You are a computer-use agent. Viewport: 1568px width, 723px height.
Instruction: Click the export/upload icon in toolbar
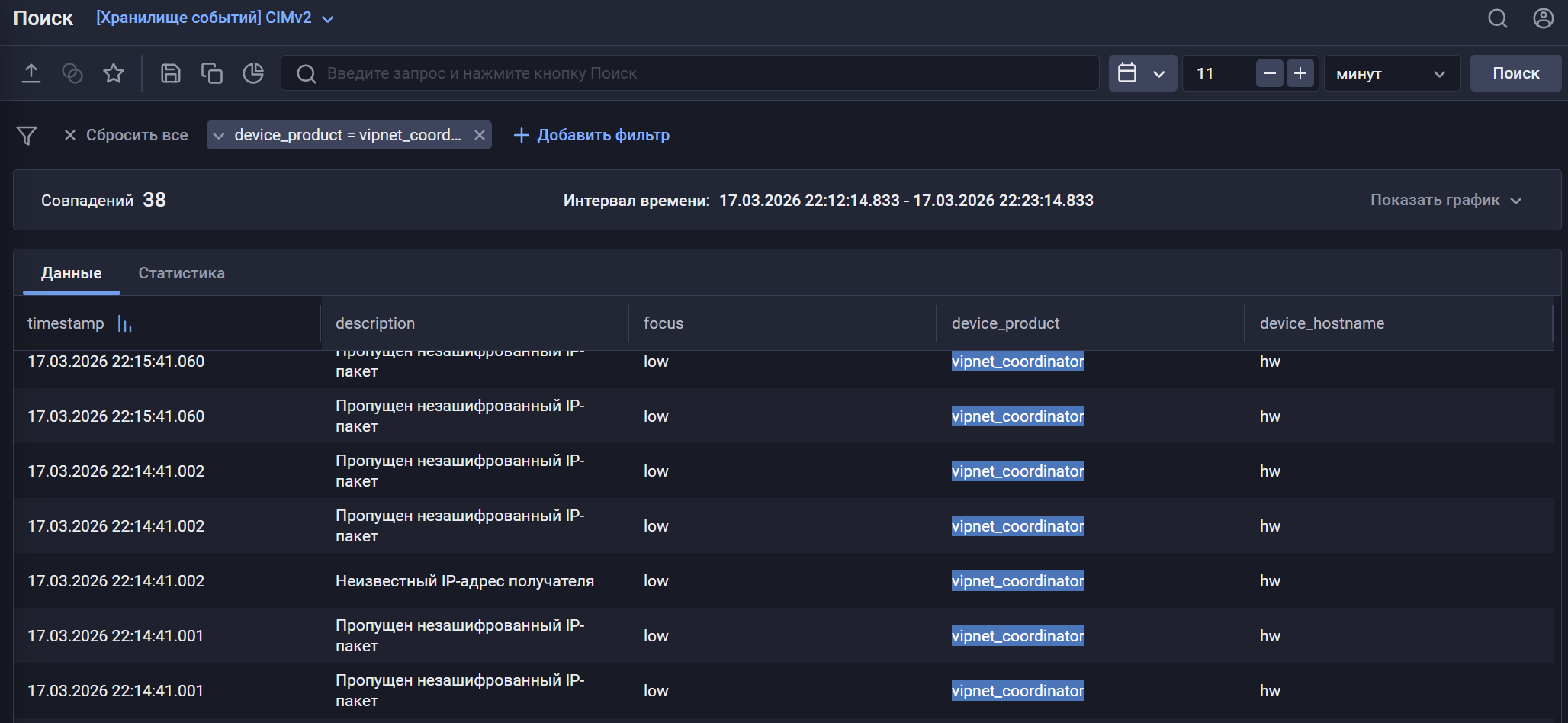coord(31,72)
